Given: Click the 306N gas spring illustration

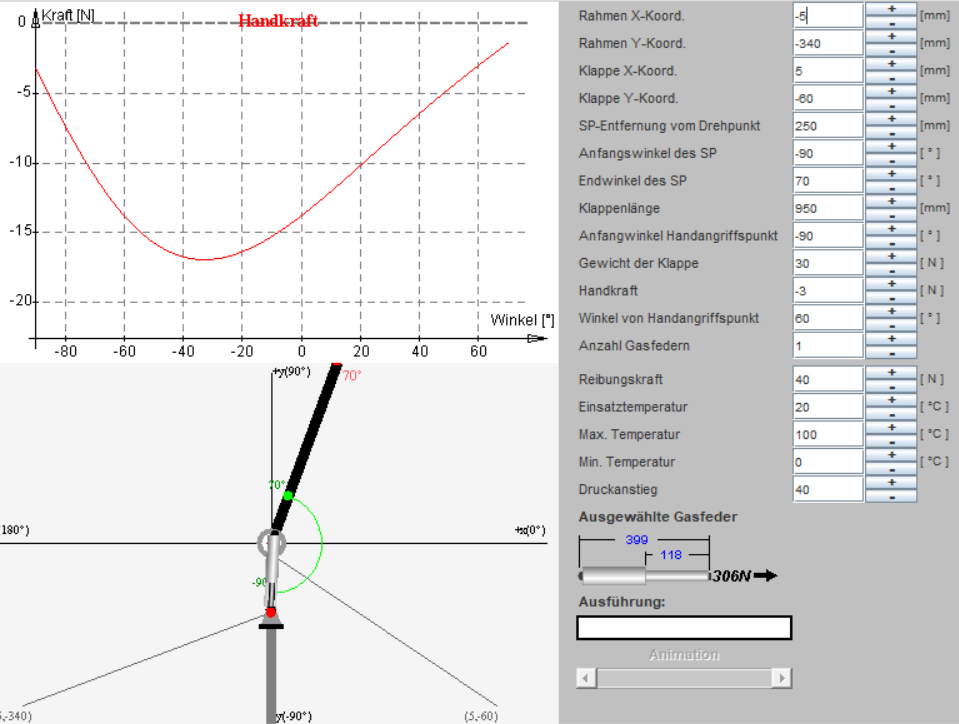Looking at the screenshot, I should (x=645, y=576).
